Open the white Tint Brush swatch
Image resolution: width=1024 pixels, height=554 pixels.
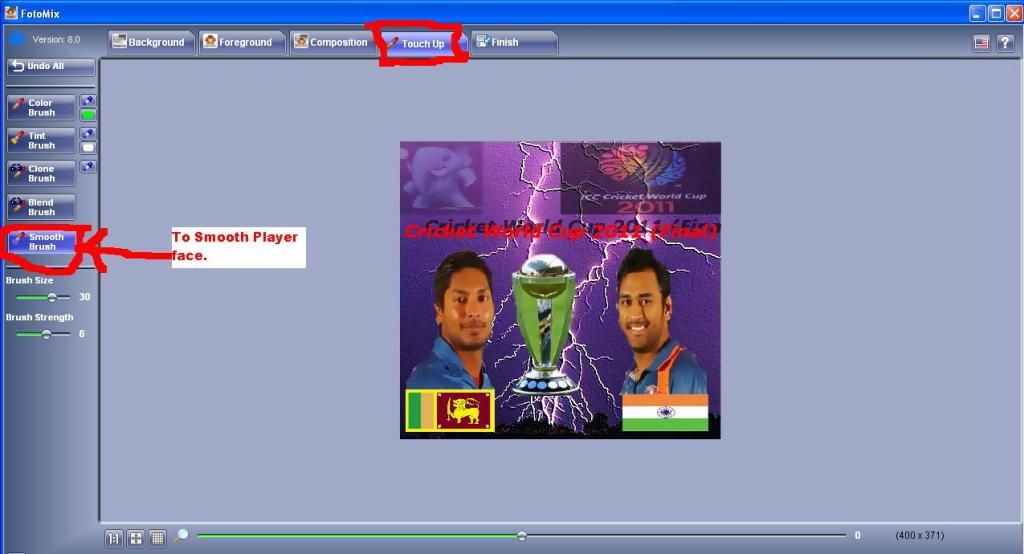[x=88, y=148]
